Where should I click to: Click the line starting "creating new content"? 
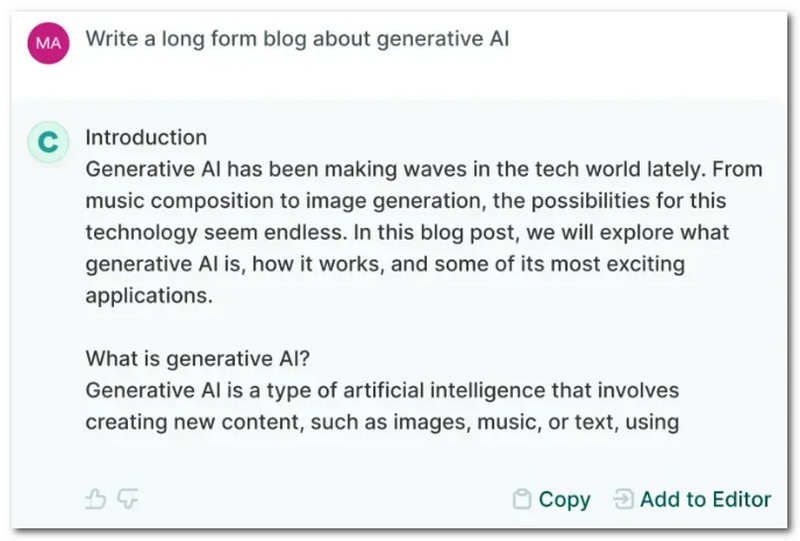pos(382,421)
